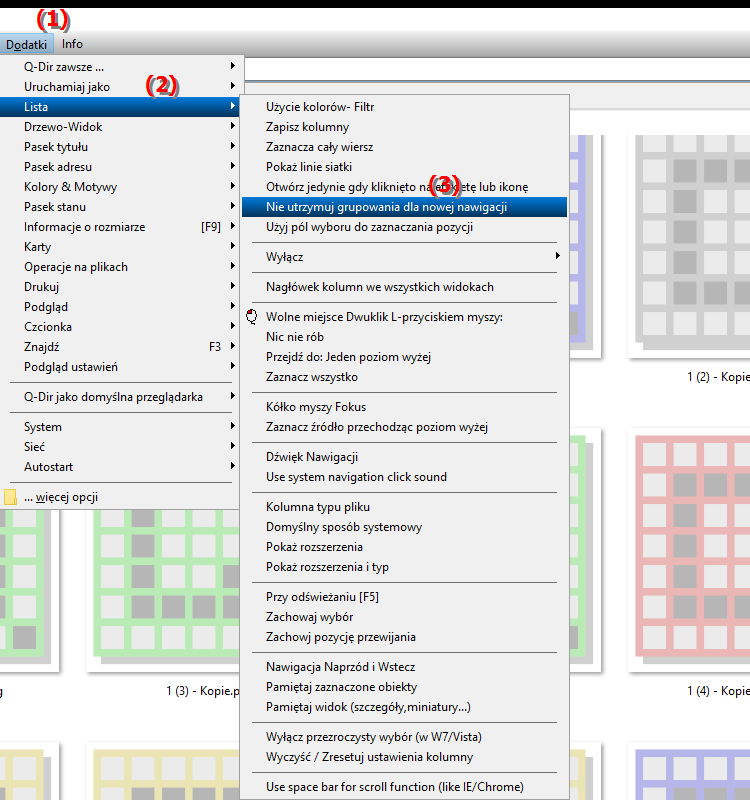Screen dimensions: 750x800
Task: Toggle Otwórz jedynie gdy kliknięto option
Action: 404,187
